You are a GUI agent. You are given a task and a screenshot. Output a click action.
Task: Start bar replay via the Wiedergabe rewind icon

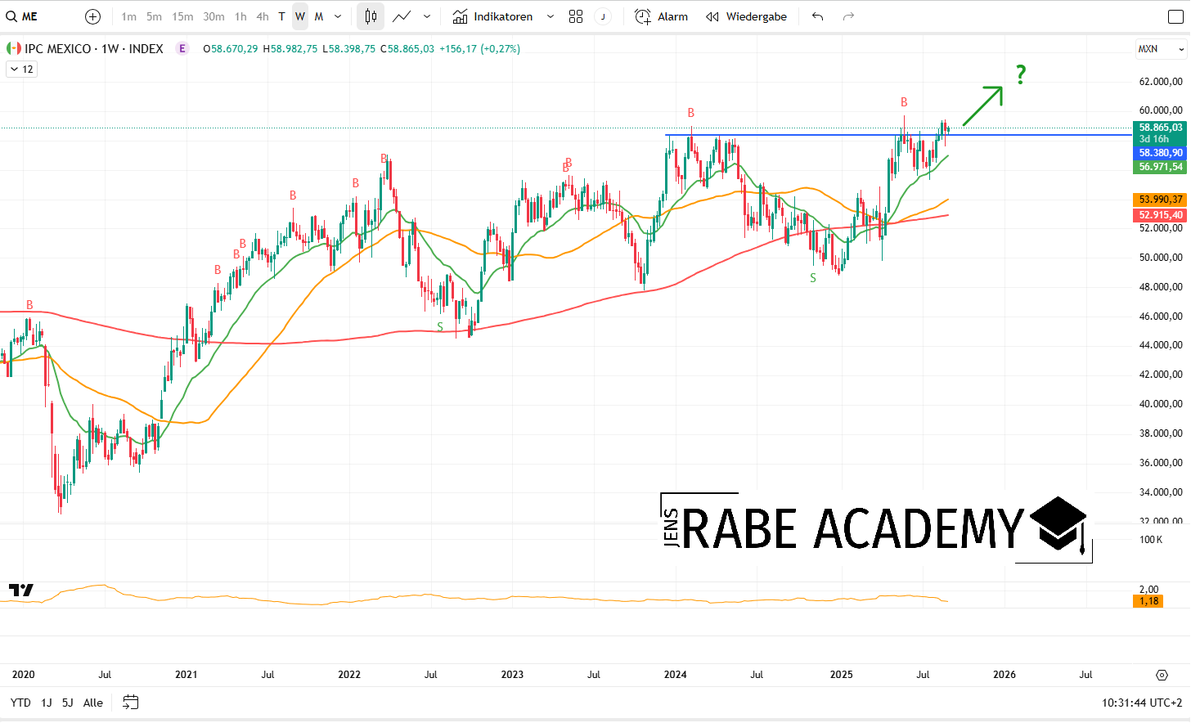(712, 16)
